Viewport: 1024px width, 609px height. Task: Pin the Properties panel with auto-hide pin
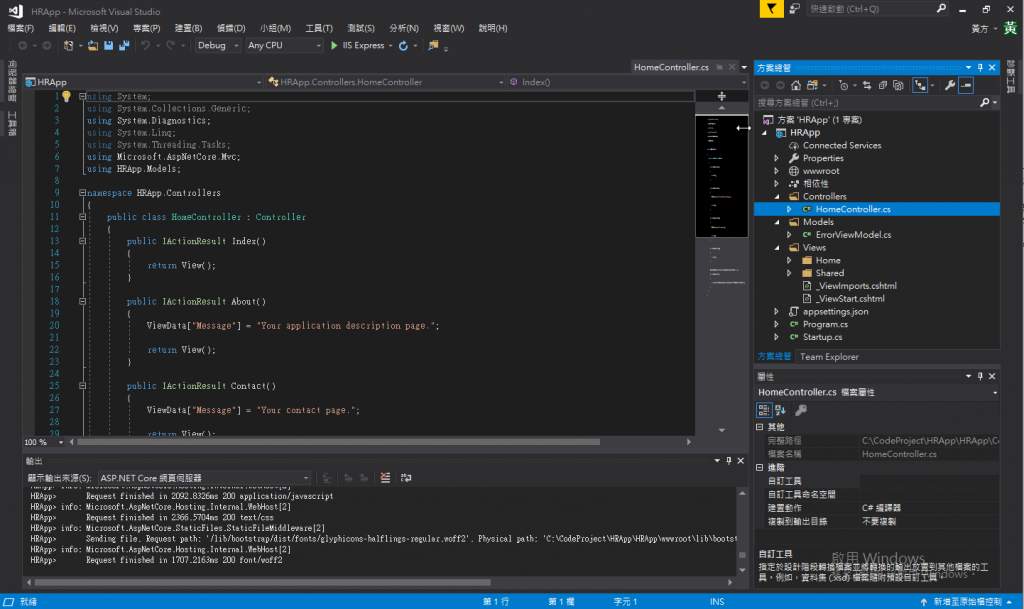point(980,377)
